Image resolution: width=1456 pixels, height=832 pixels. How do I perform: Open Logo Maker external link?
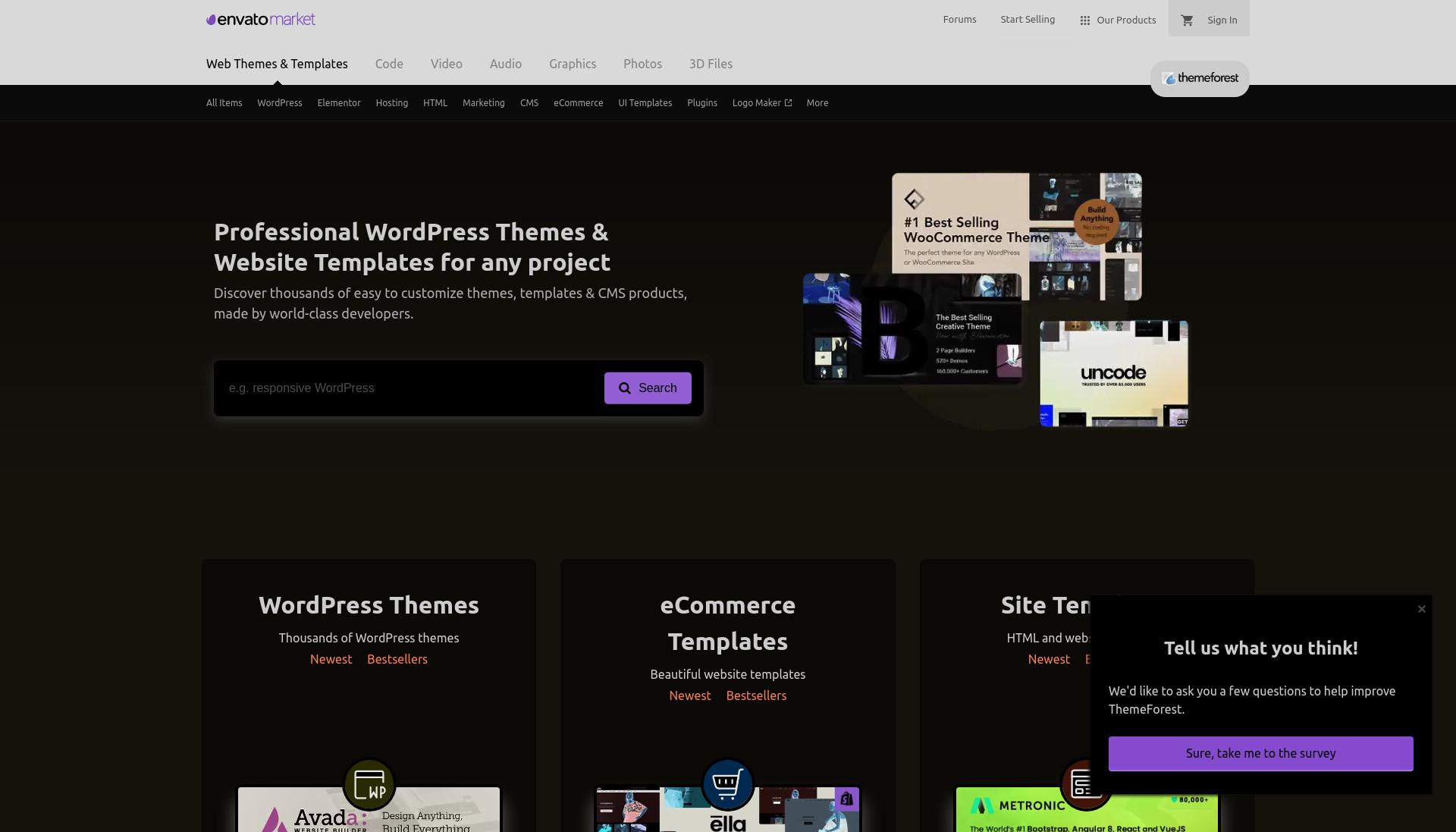762,103
